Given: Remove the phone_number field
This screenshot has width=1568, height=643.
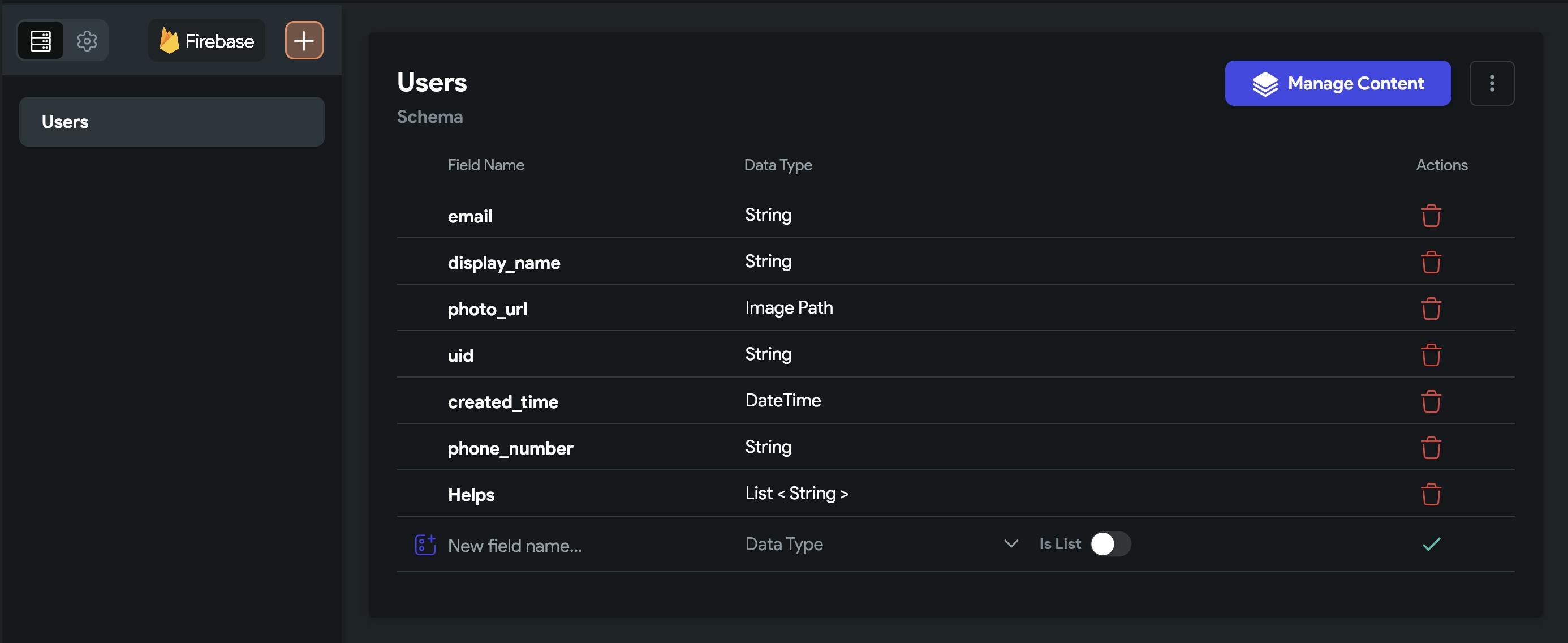Looking at the screenshot, I should [1431, 448].
